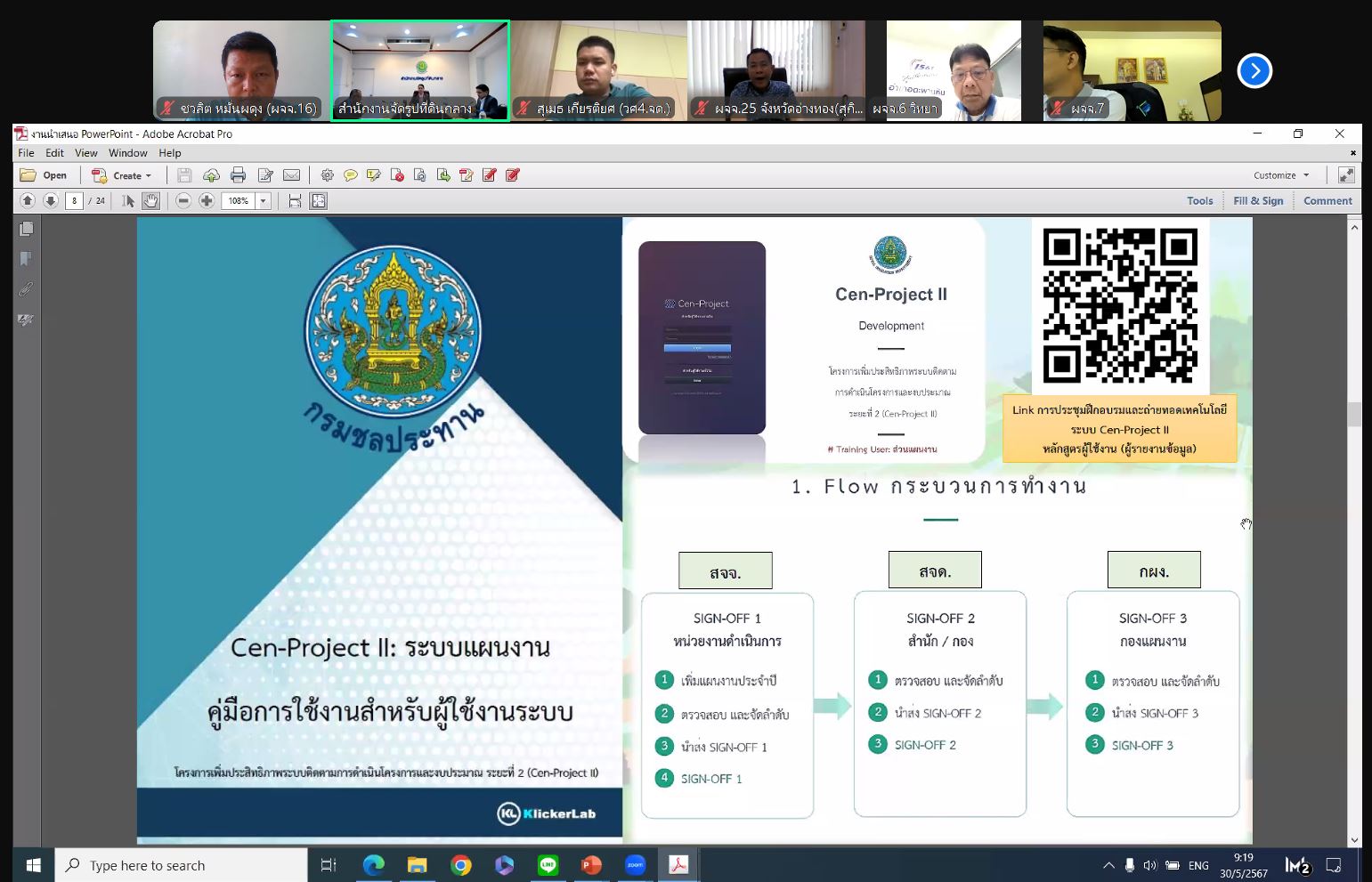The height and width of the screenshot is (882, 1372).
Task: Select the ผจจ.7 participant video
Action: [1133, 71]
